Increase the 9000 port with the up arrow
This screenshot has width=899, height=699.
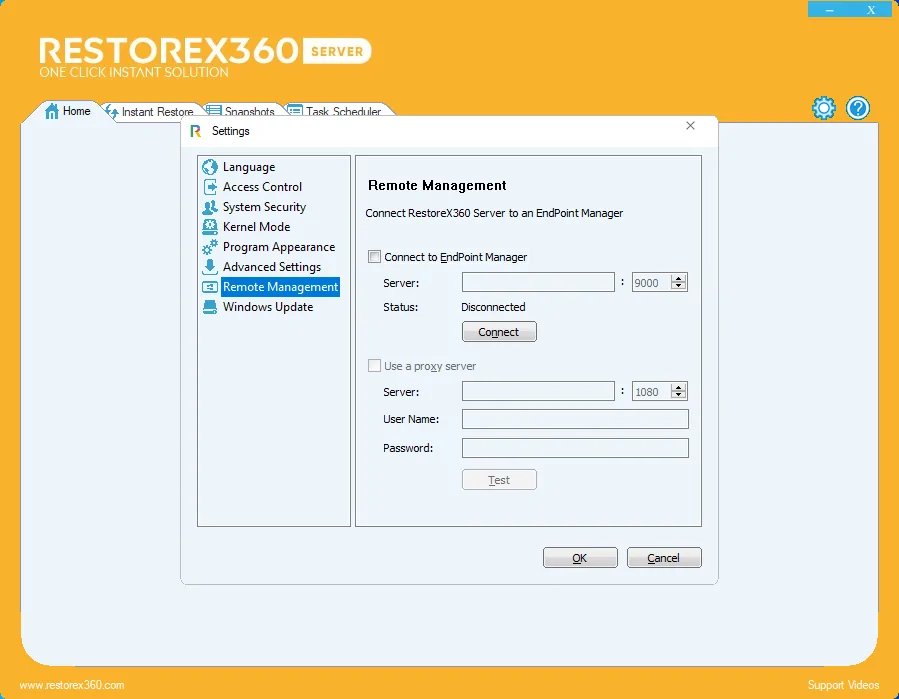[x=679, y=278]
